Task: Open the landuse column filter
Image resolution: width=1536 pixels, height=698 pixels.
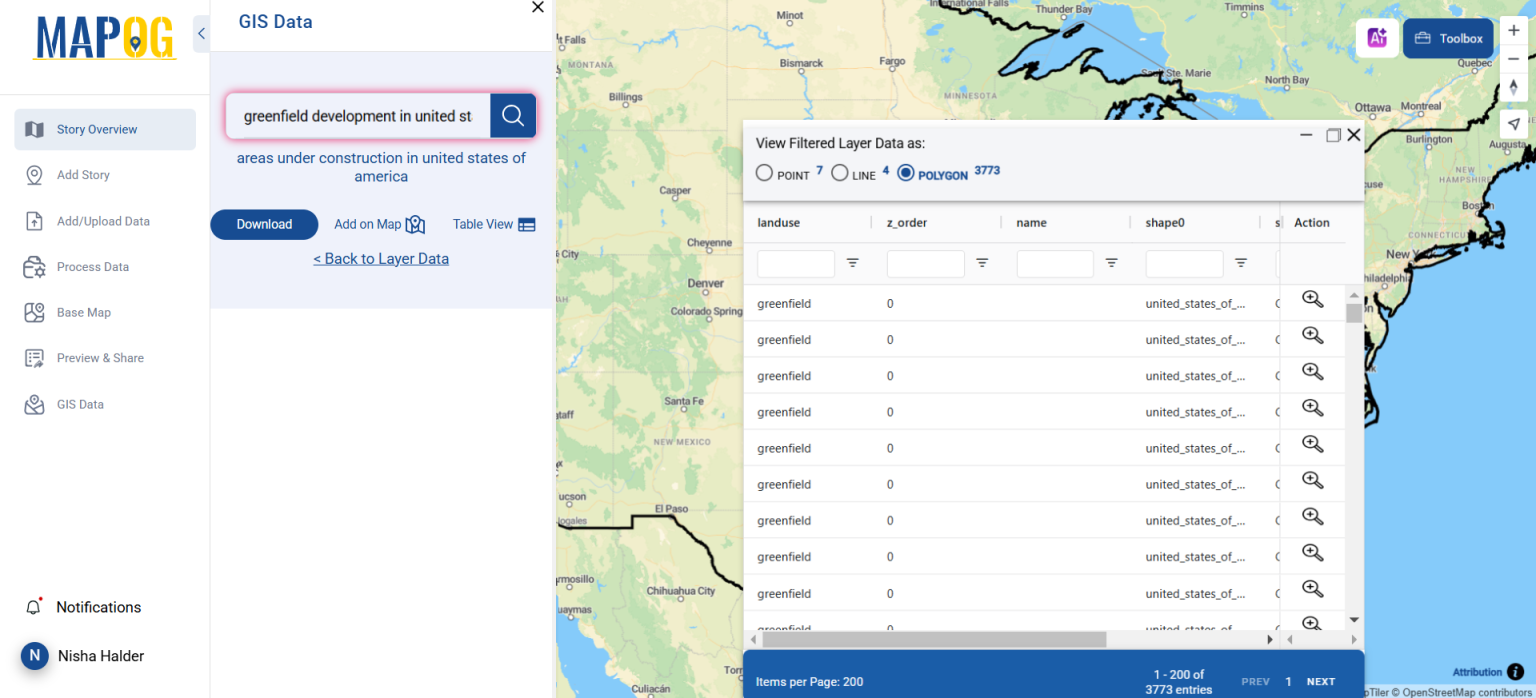Action: tap(852, 263)
